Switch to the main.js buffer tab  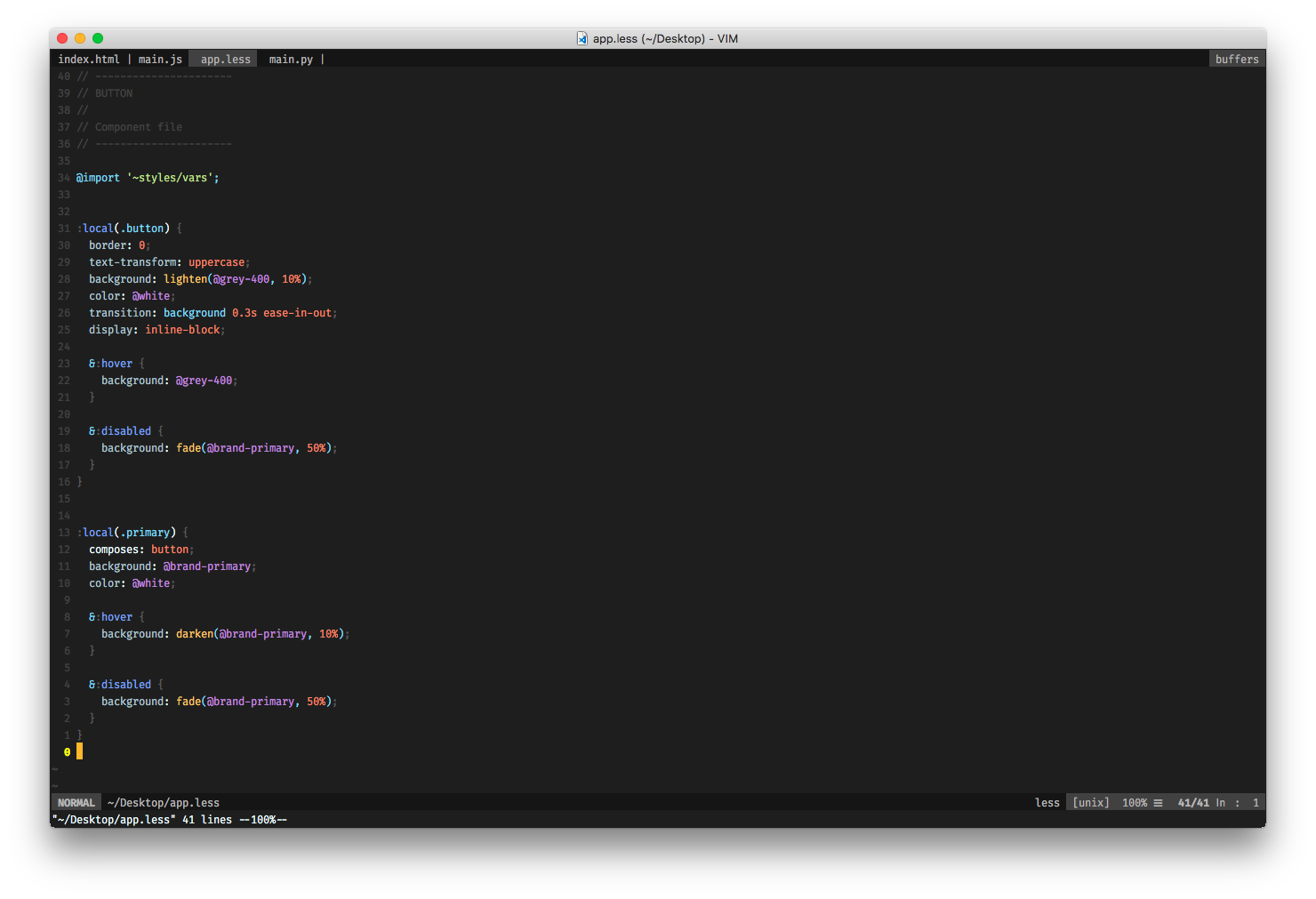click(160, 60)
